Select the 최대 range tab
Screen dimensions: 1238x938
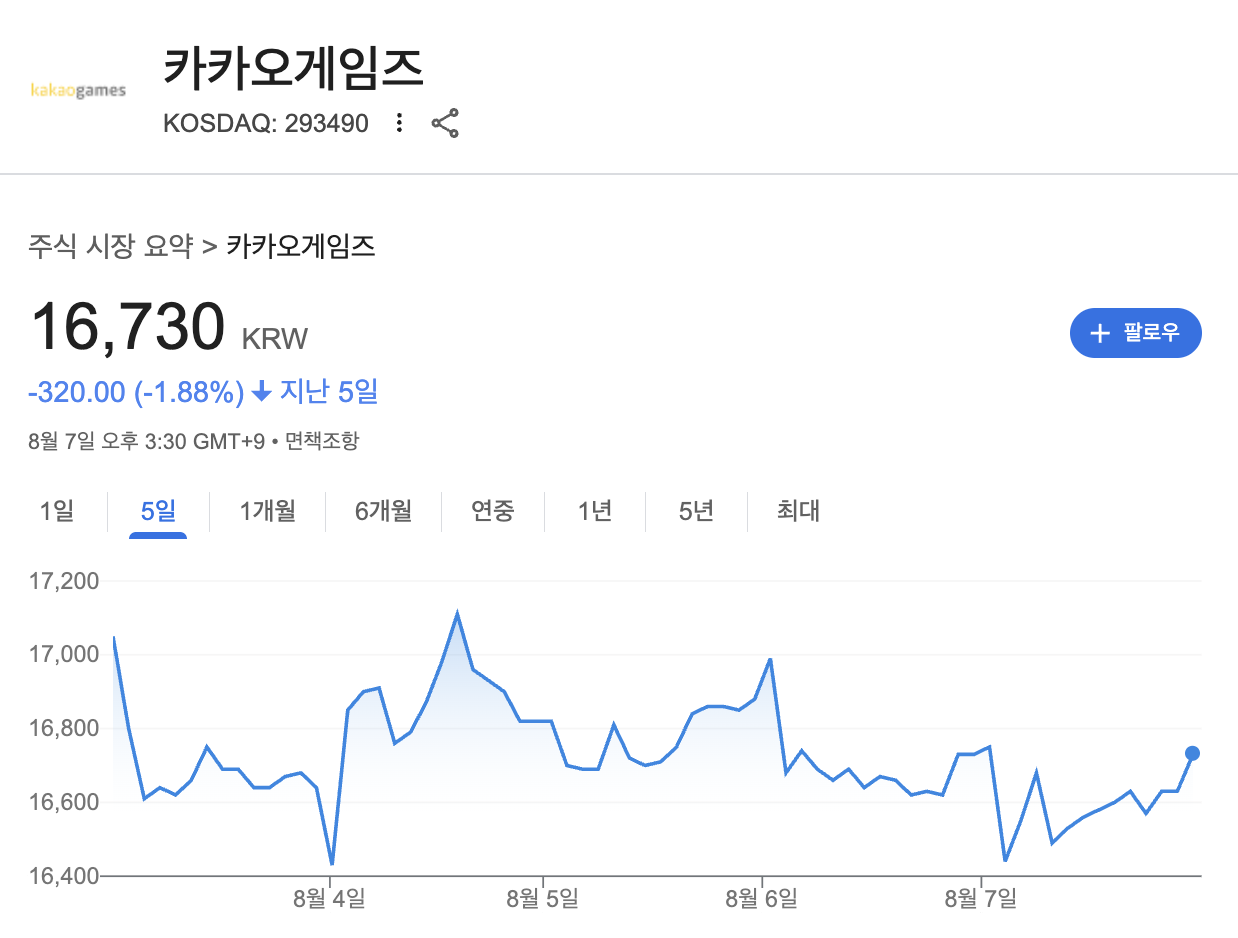tap(798, 511)
